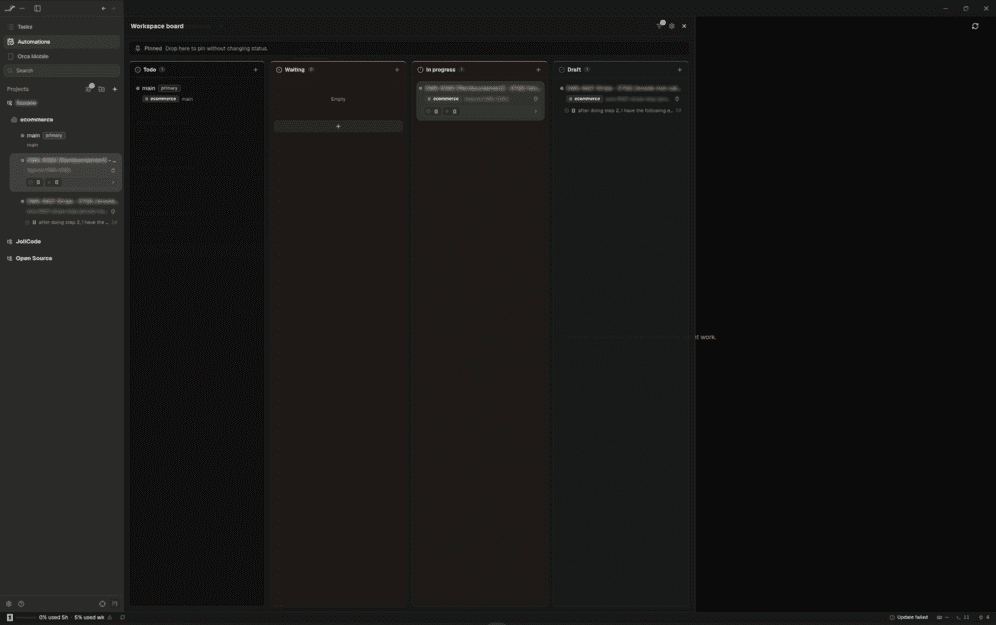Image resolution: width=996 pixels, height=625 pixels.
Task: Click the refresh icon at top right
Action: (975, 26)
